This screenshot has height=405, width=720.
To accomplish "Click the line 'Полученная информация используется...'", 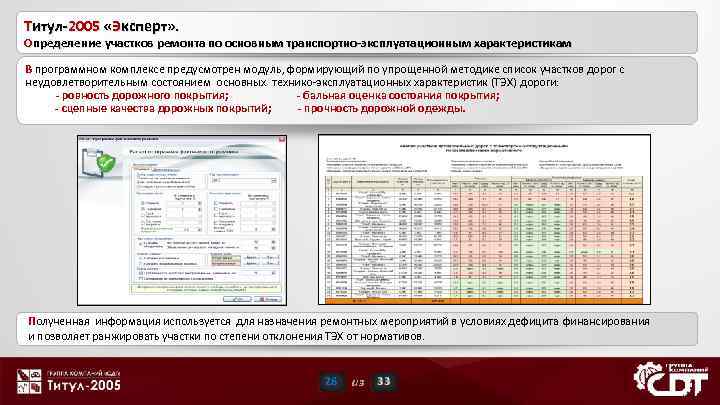I will tap(339, 321).
